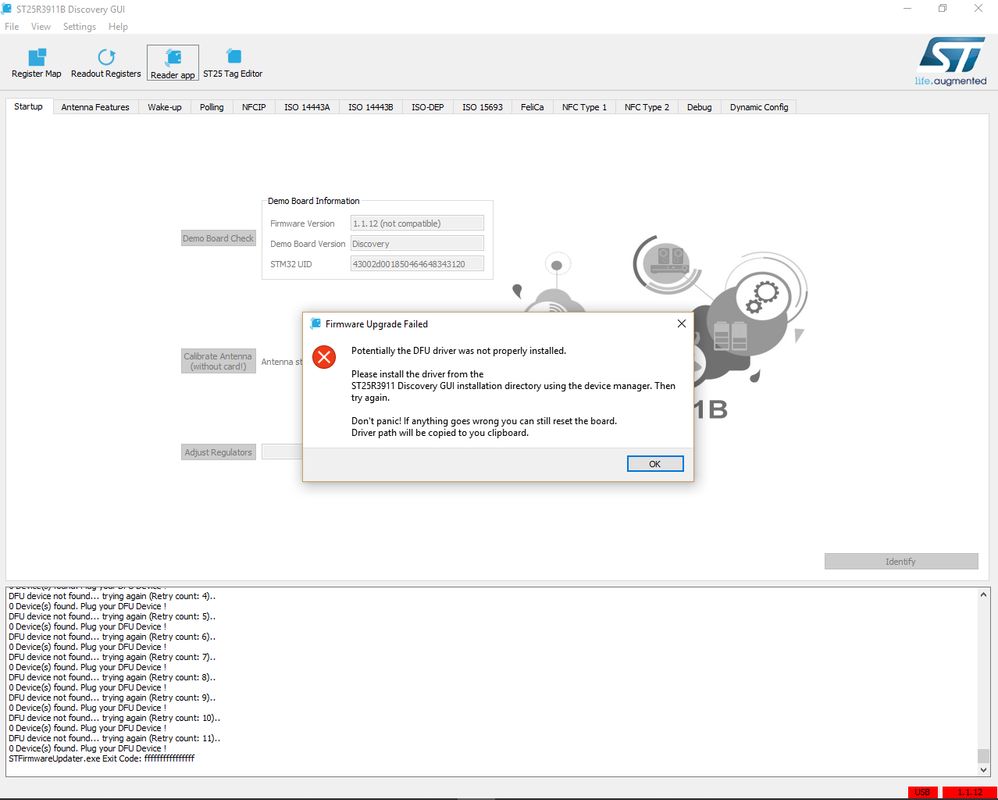Open the Help menu
The width and height of the screenshot is (998, 800).
tap(118, 27)
